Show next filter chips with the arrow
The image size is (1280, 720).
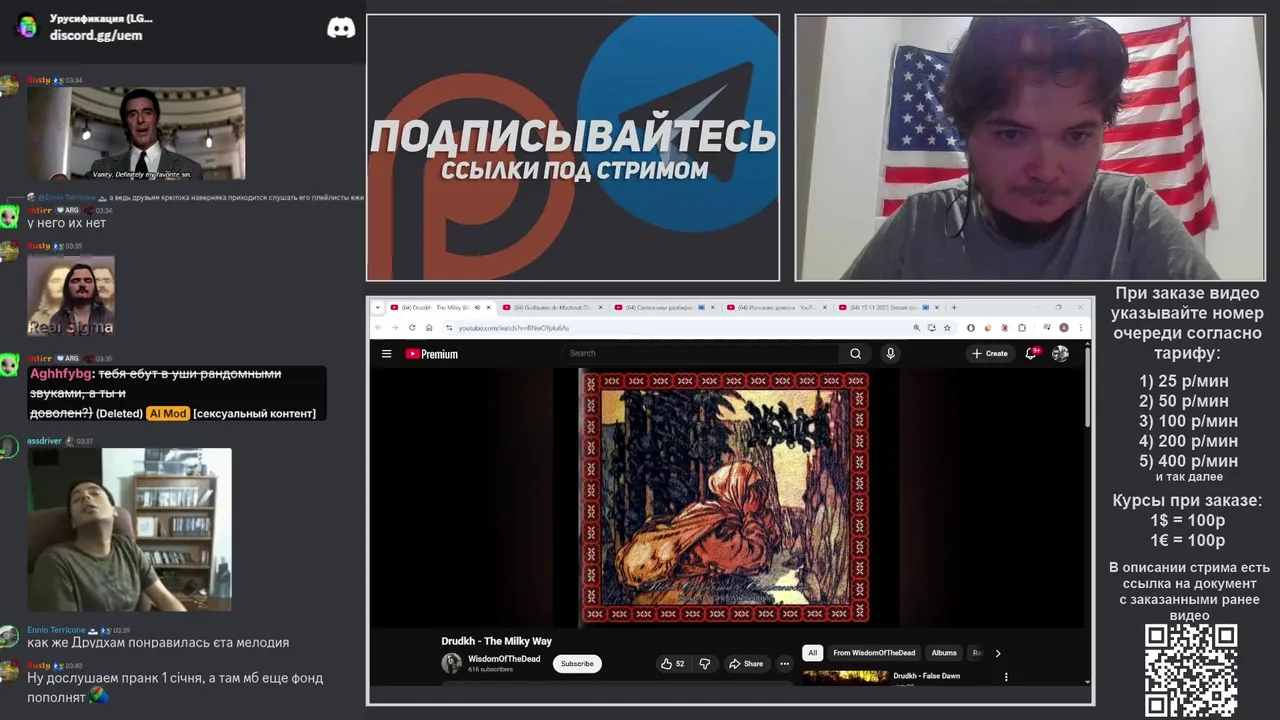(997, 653)
